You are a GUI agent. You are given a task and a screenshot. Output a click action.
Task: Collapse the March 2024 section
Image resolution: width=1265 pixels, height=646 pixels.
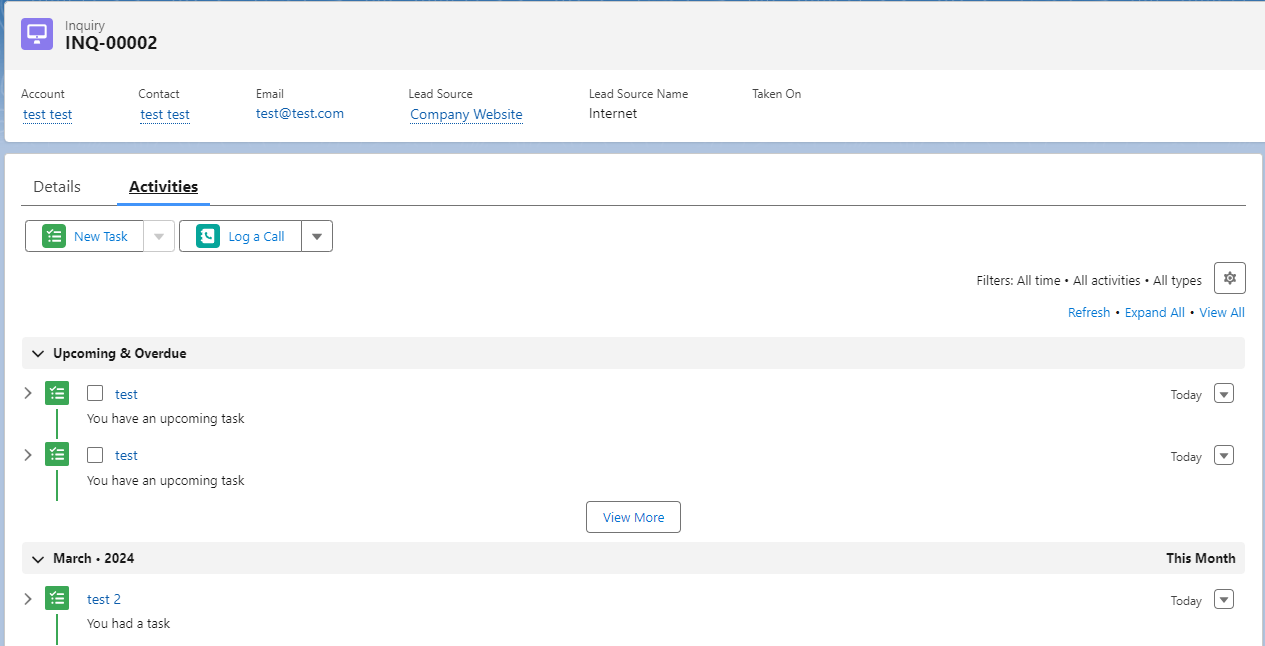pyautogui.click(x=37, y=558)
